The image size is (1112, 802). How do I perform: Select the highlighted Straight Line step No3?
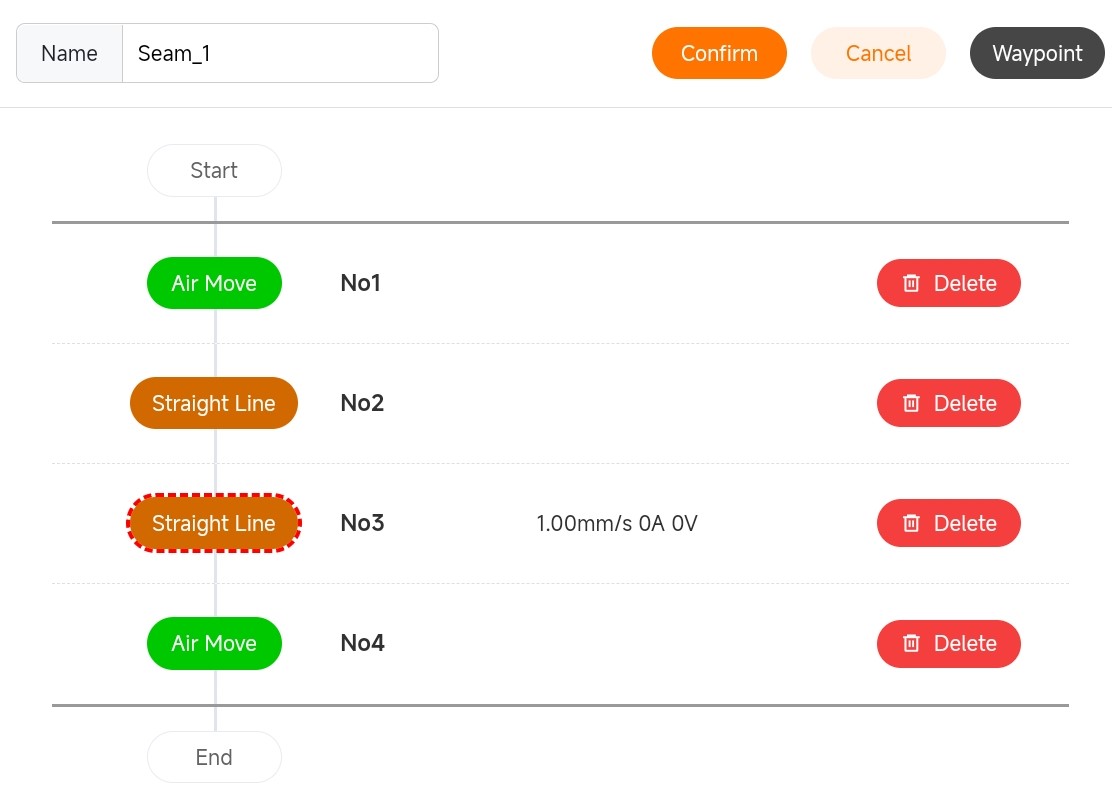pyautogui.click(x=214, y=523)
